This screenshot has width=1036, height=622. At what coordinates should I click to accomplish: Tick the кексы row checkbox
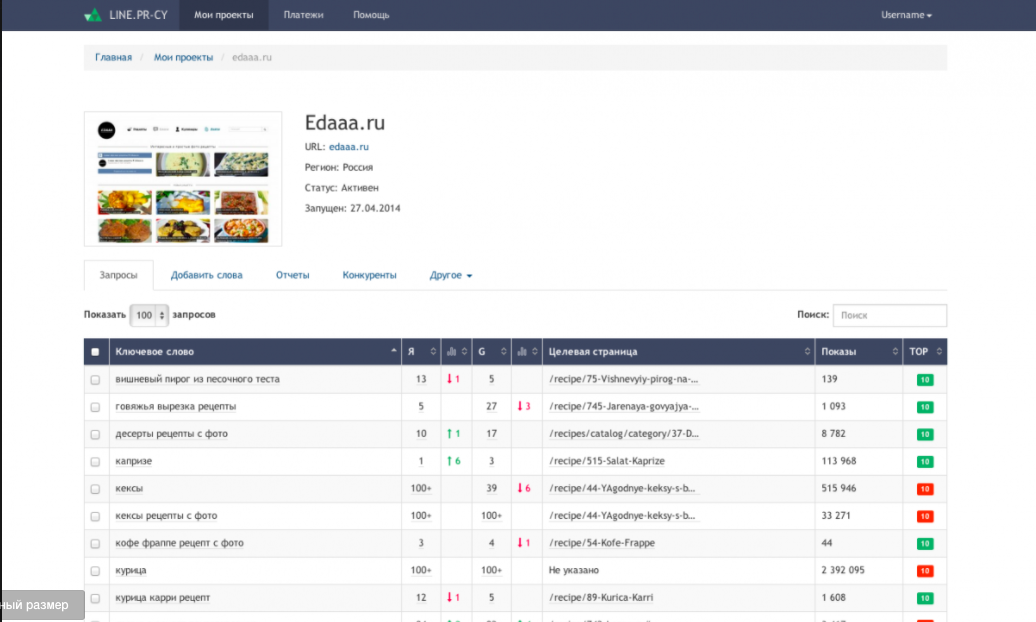click(95, 489)
